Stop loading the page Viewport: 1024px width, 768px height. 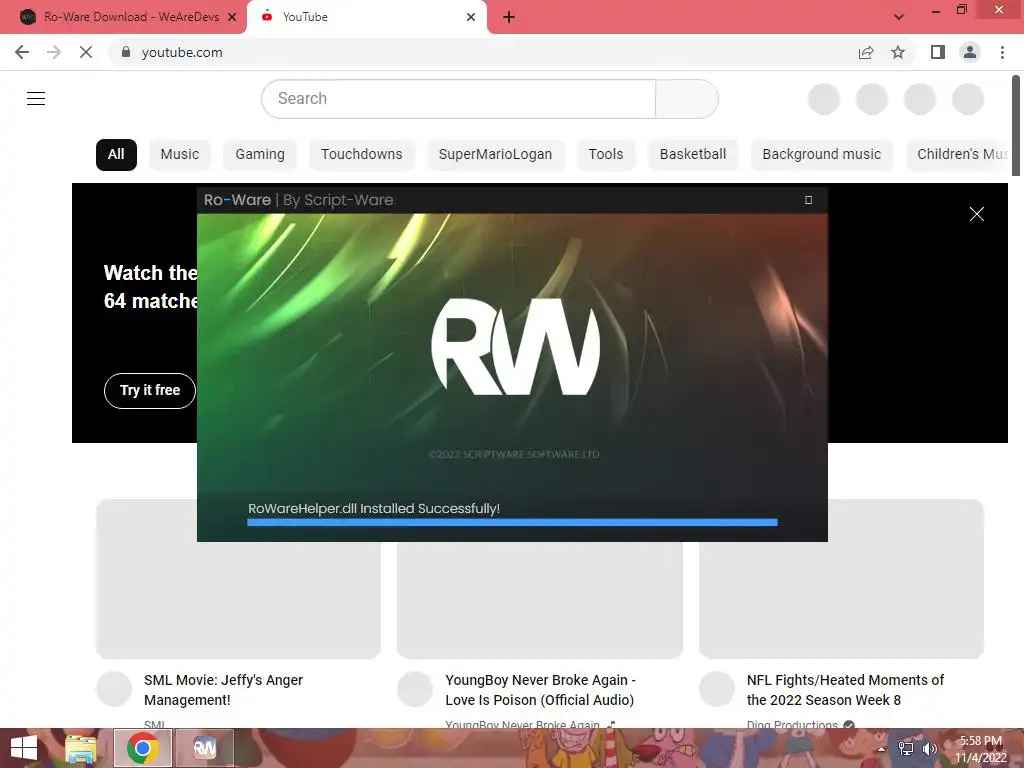(x=86, y=52)
